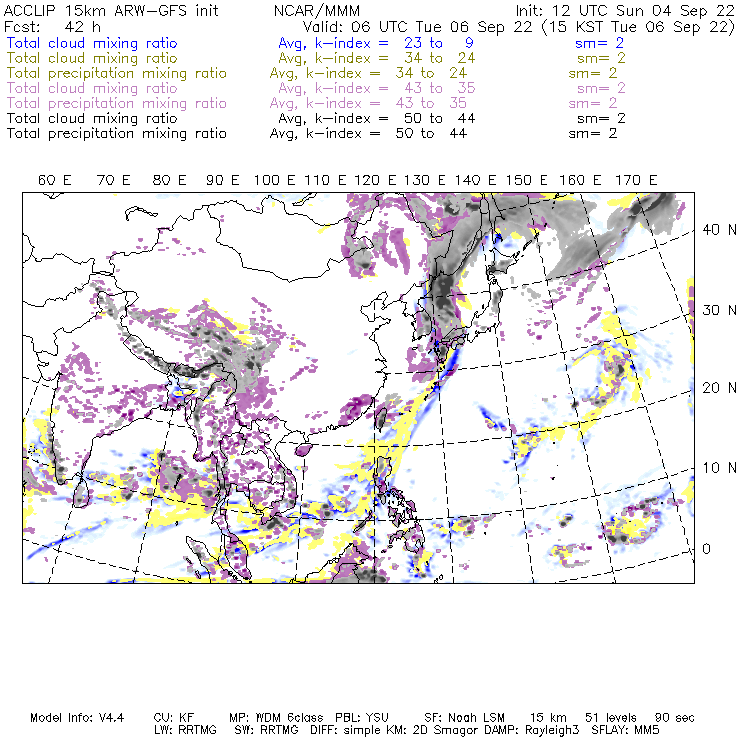Select the '20 N' latitude label
The image size is (740, 740).
click(x=719, y=388)
